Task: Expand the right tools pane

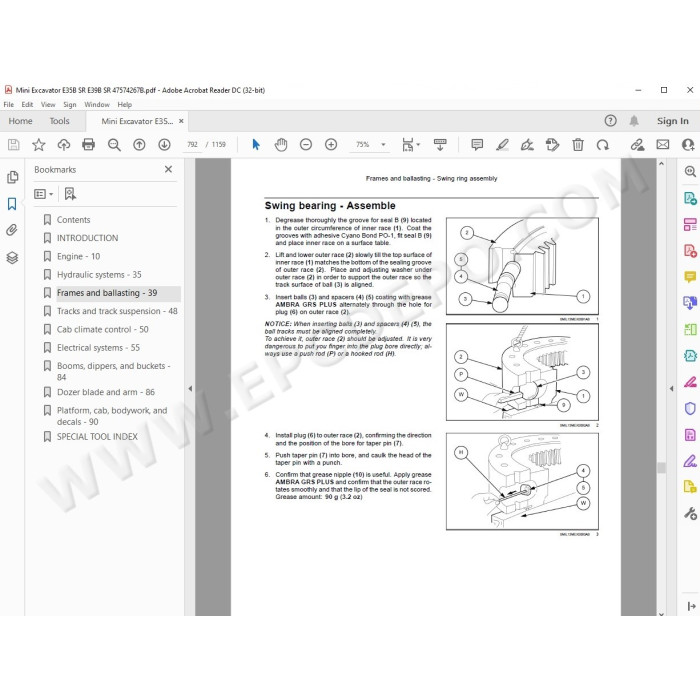Action: [x=692, y=606]
